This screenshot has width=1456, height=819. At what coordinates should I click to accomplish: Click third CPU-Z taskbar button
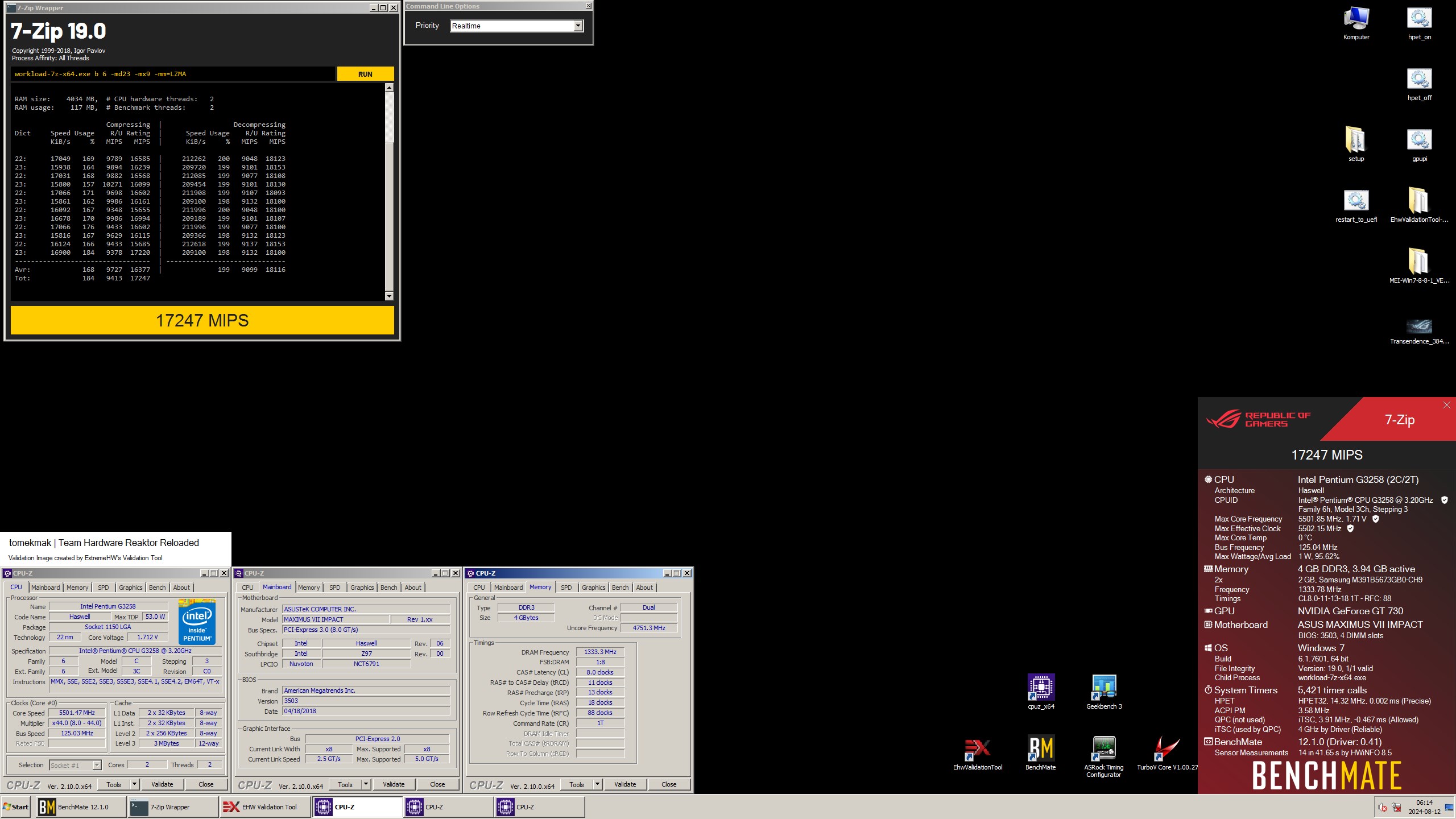point(540,807)
